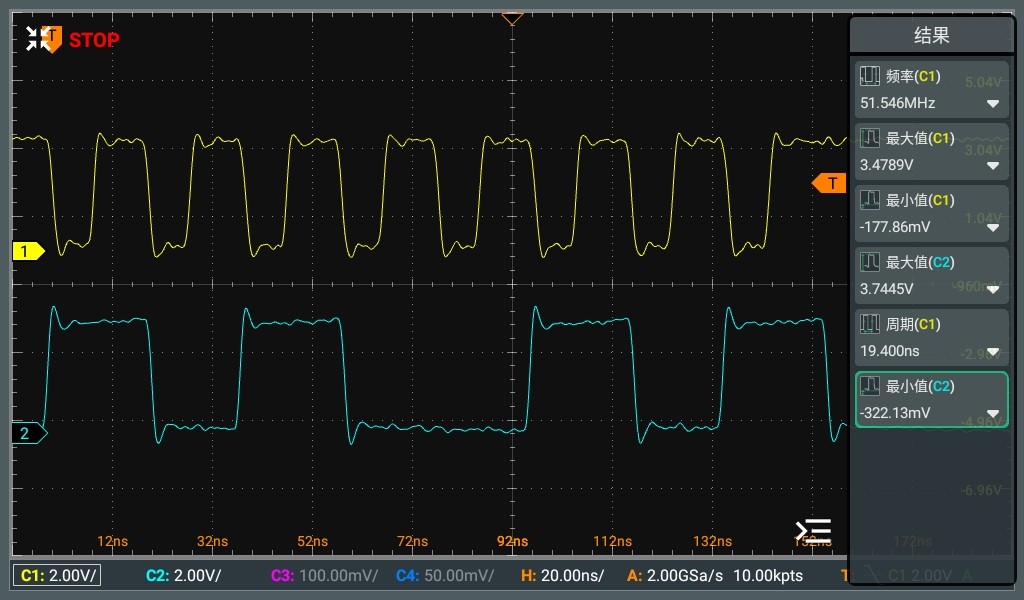Expand the 51.546MHz frequency dropdown arrow
The width and height of the screenshot is (1024, 600).
coord(993,103)
